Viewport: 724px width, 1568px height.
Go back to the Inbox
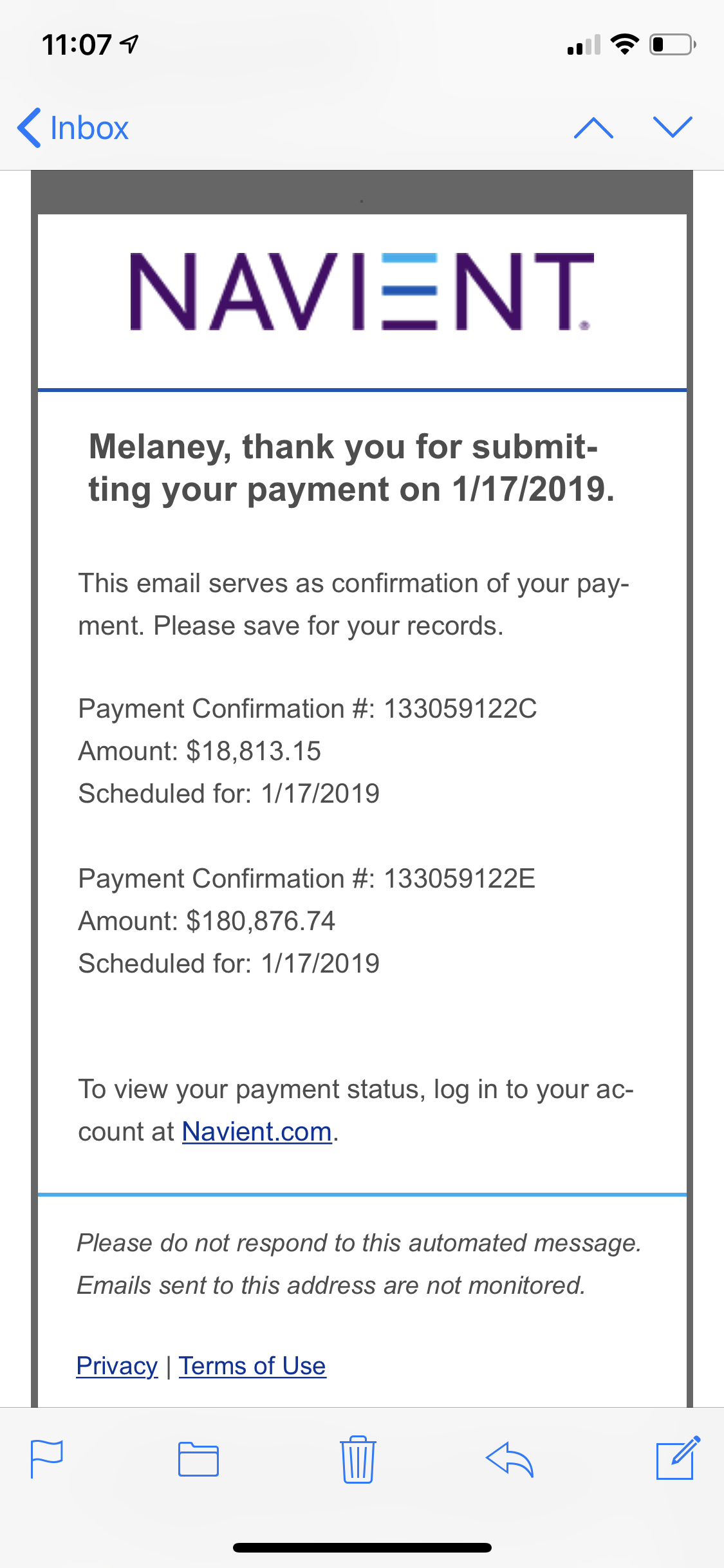click(x=73, y=127)
